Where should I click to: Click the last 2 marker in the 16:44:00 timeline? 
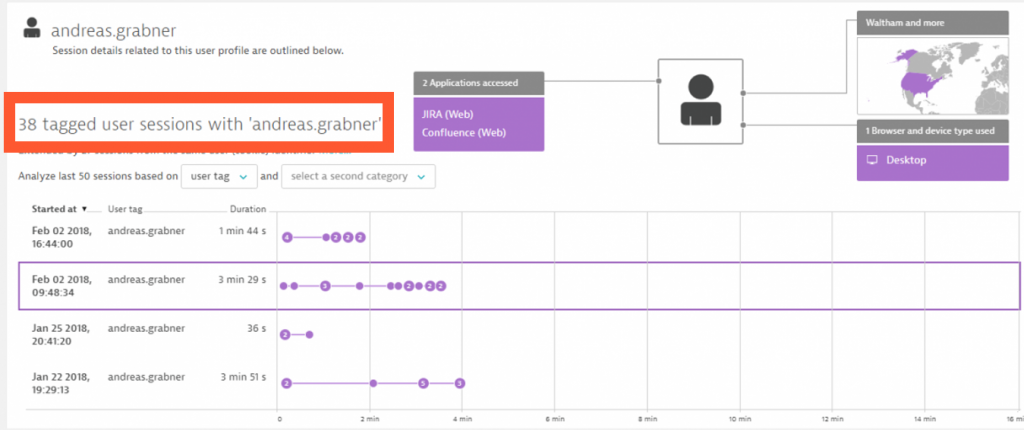point(360,237)
